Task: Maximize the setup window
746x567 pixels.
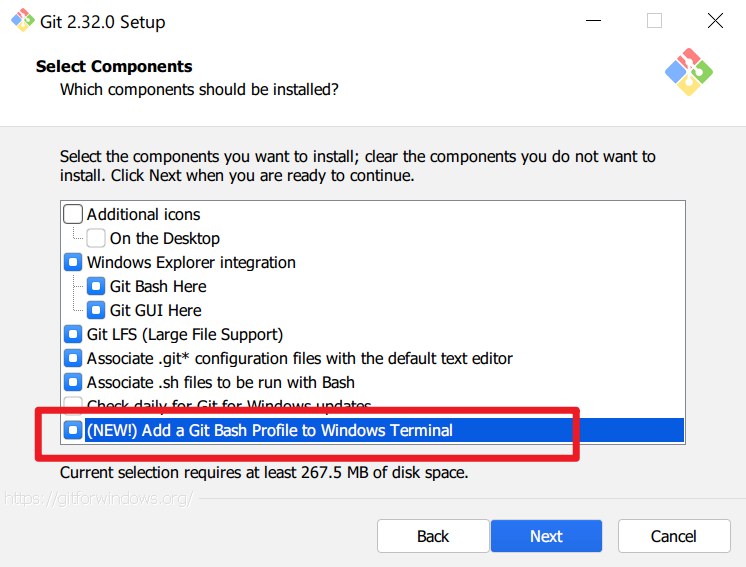Action: click(x=654, y=21)
